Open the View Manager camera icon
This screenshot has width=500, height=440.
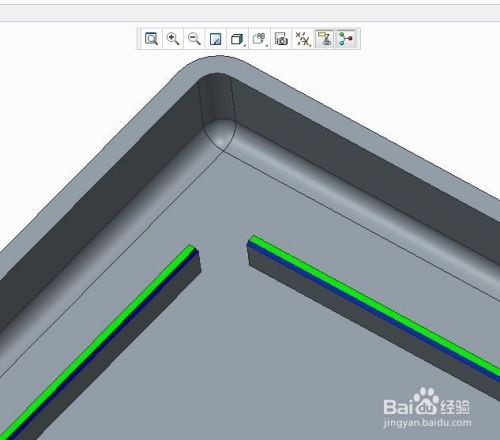281,39
